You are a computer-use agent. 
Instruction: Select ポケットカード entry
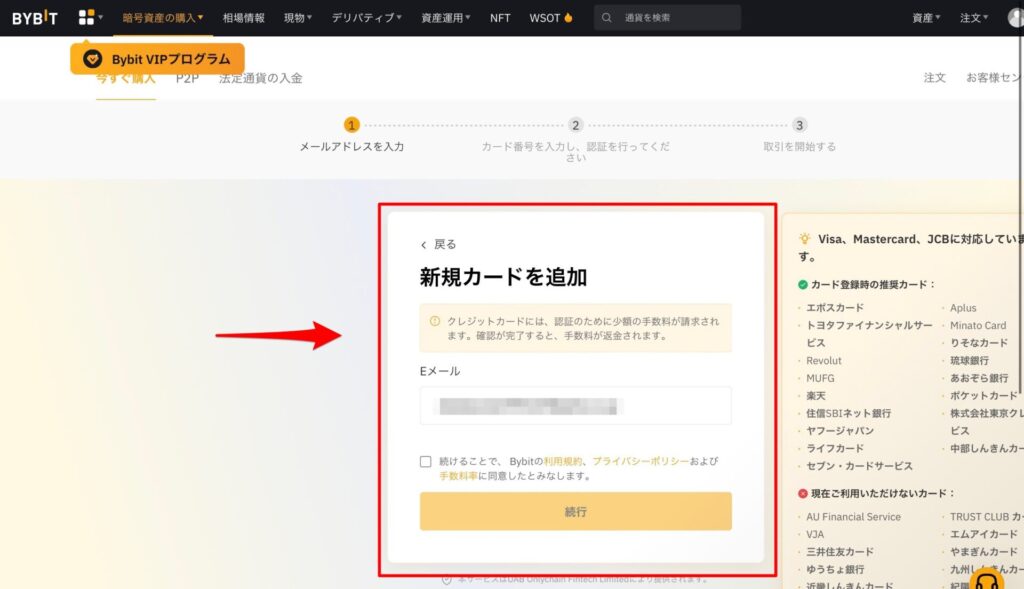pos(984,396)
